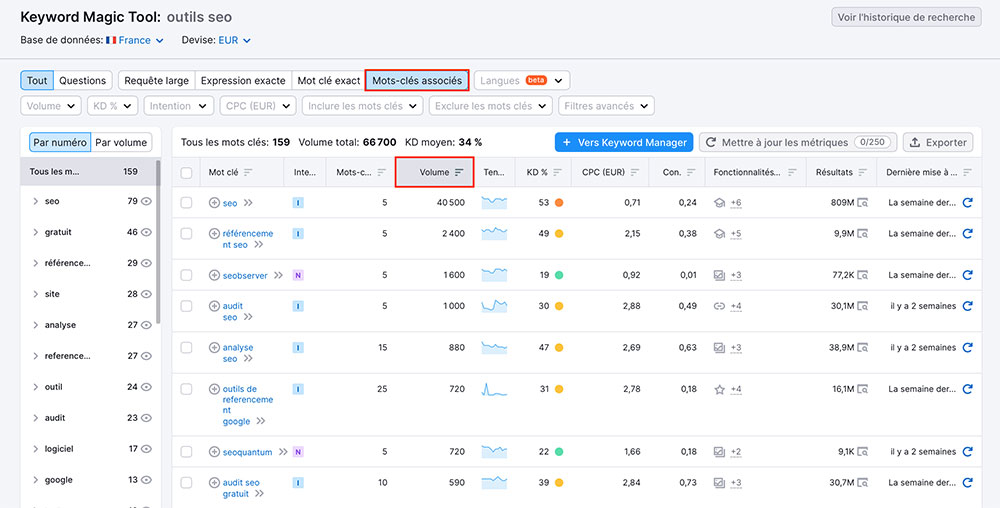Select the Expression exacte match type
The image size is (1000, 508).
click(x=243, y=80)
